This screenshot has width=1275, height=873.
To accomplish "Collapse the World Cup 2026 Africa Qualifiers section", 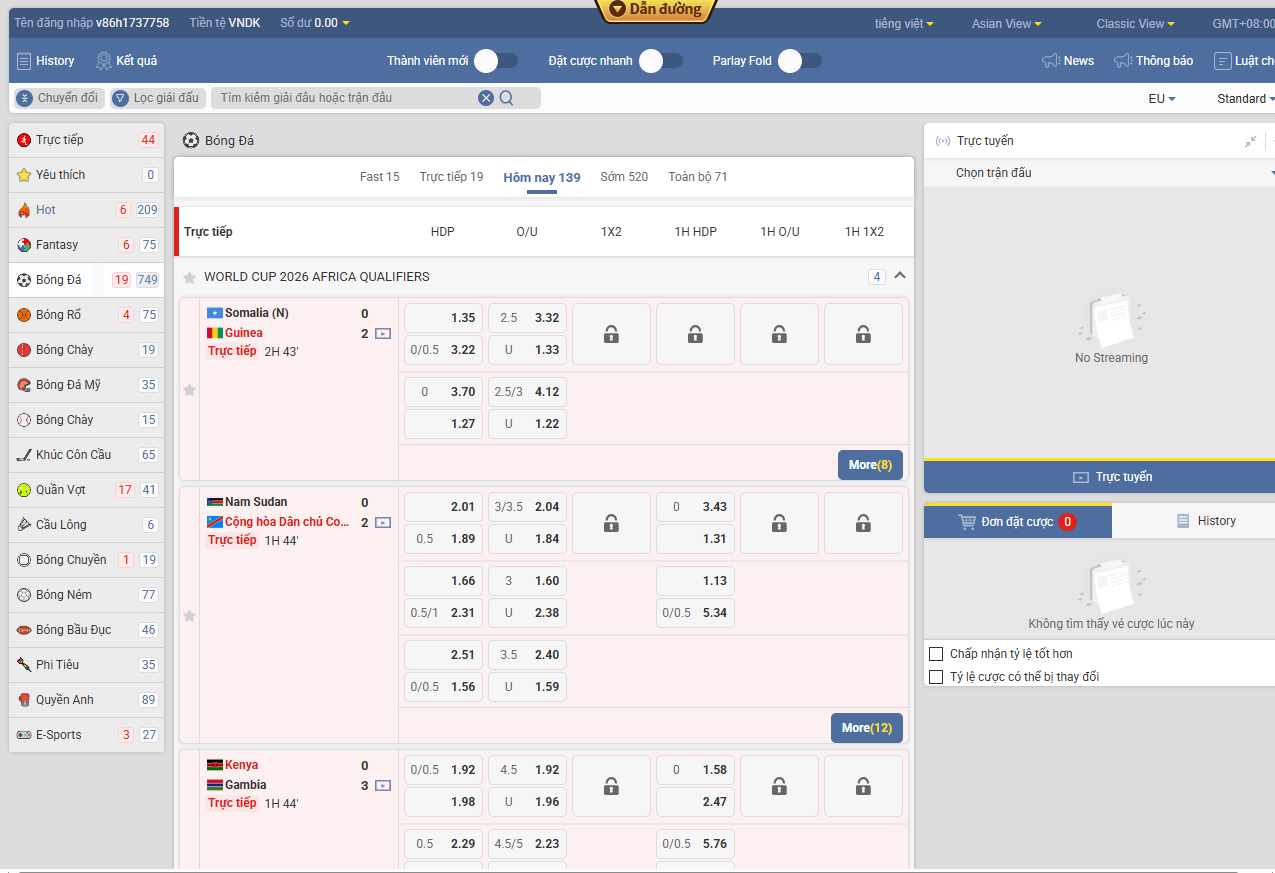I will (x=900, y=276).
